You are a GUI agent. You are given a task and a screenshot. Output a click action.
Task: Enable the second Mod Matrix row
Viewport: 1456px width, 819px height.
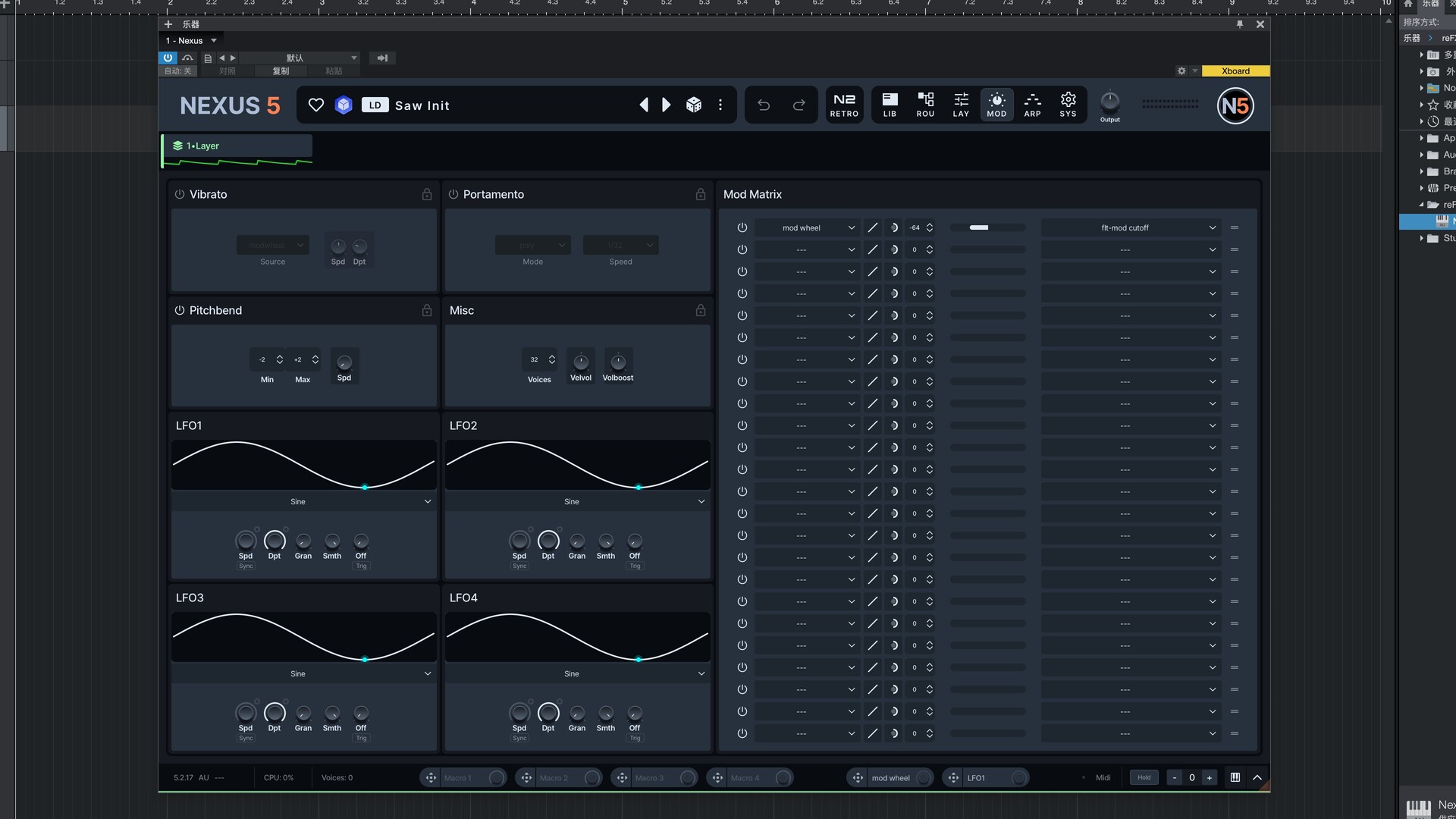click(x=742, y=249)
